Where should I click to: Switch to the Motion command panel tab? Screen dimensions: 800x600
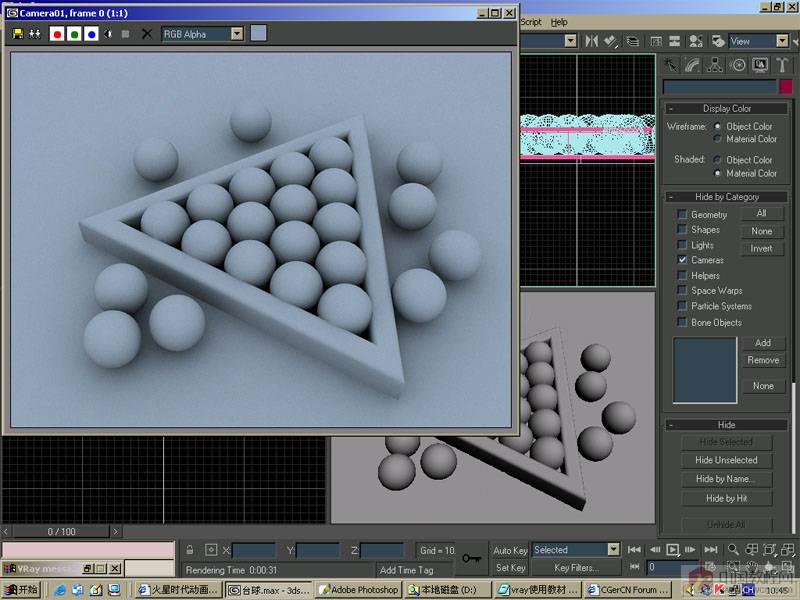(737, 65)
